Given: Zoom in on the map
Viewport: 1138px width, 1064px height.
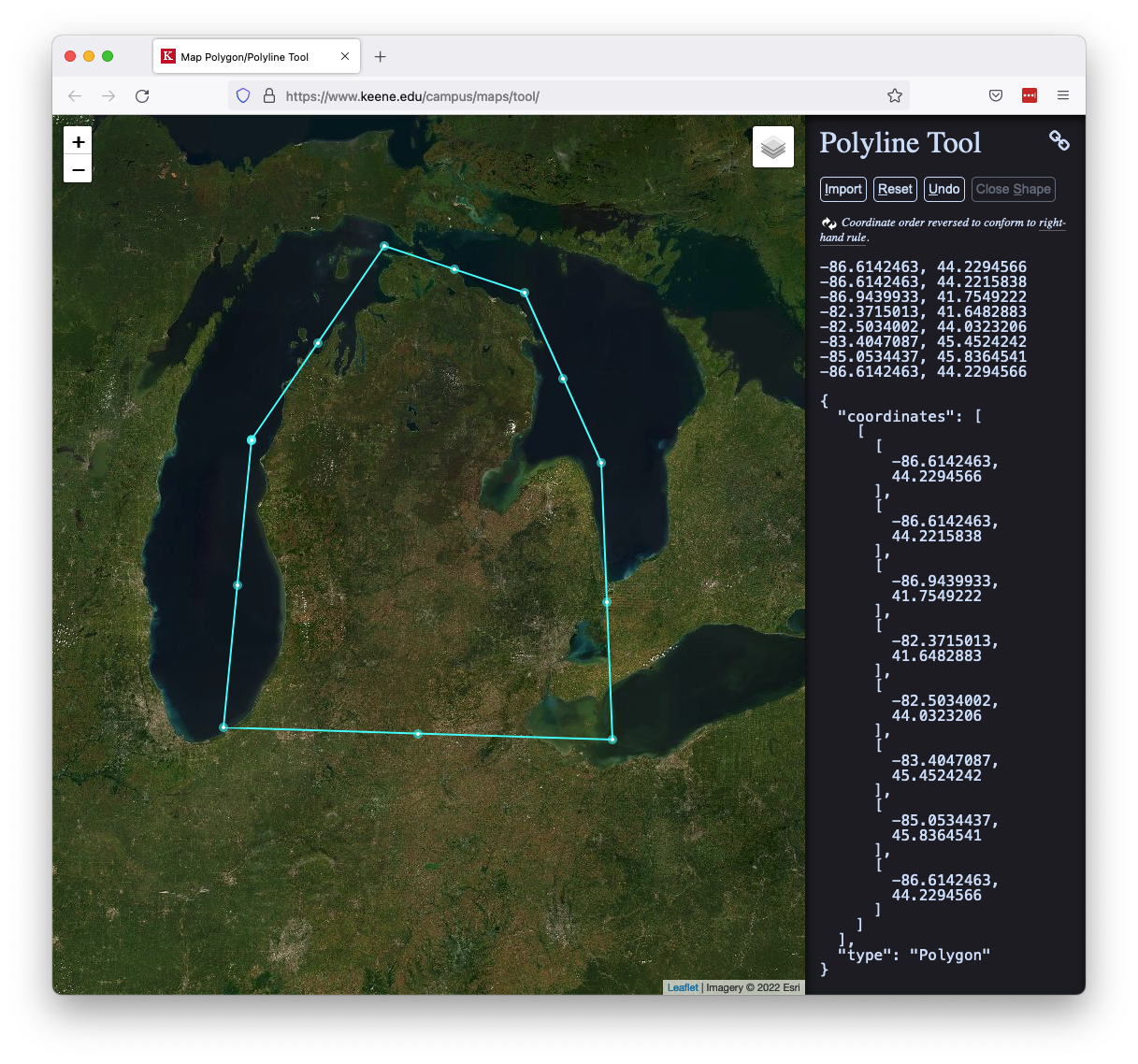Looking at the screenshot, I should coord(78,142).
